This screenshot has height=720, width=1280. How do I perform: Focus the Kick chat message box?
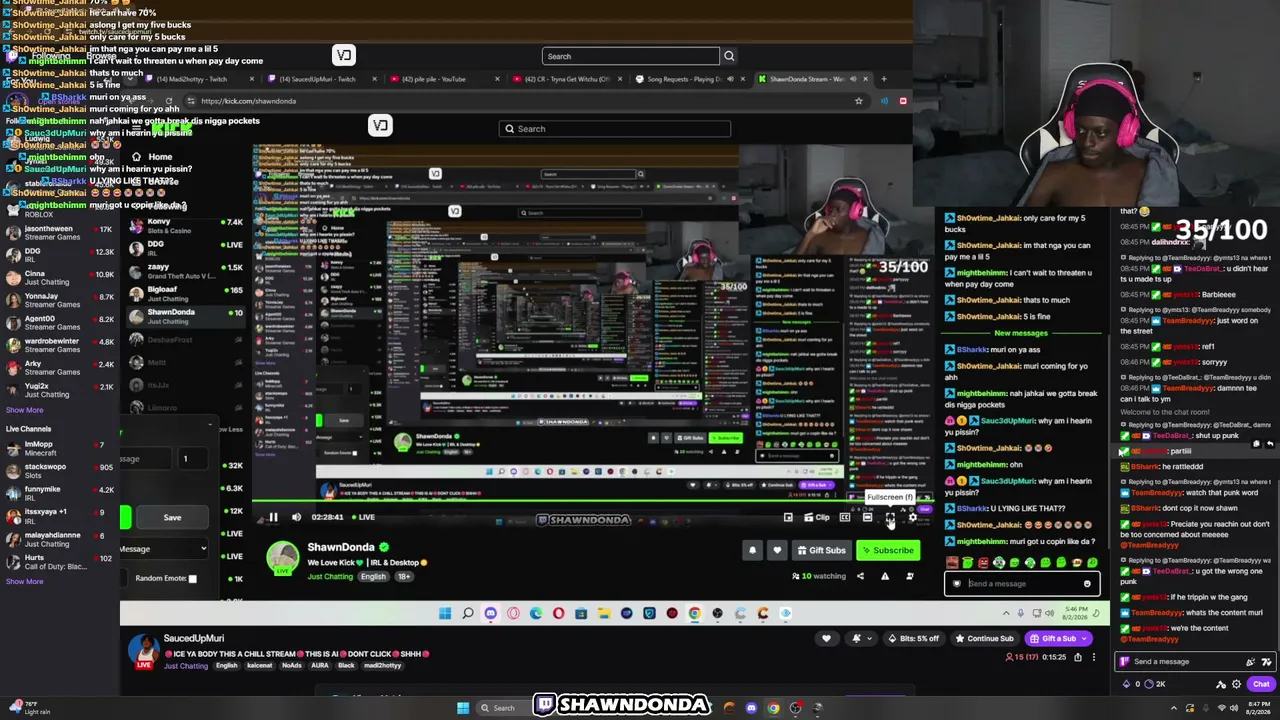(1021, 584)
